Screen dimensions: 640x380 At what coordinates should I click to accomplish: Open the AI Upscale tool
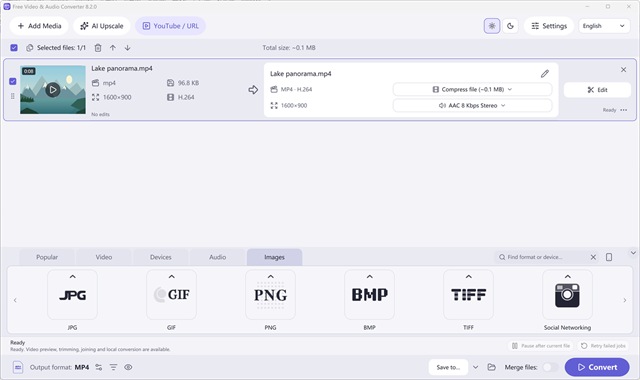pyautogui.click(x=102, y=26)
